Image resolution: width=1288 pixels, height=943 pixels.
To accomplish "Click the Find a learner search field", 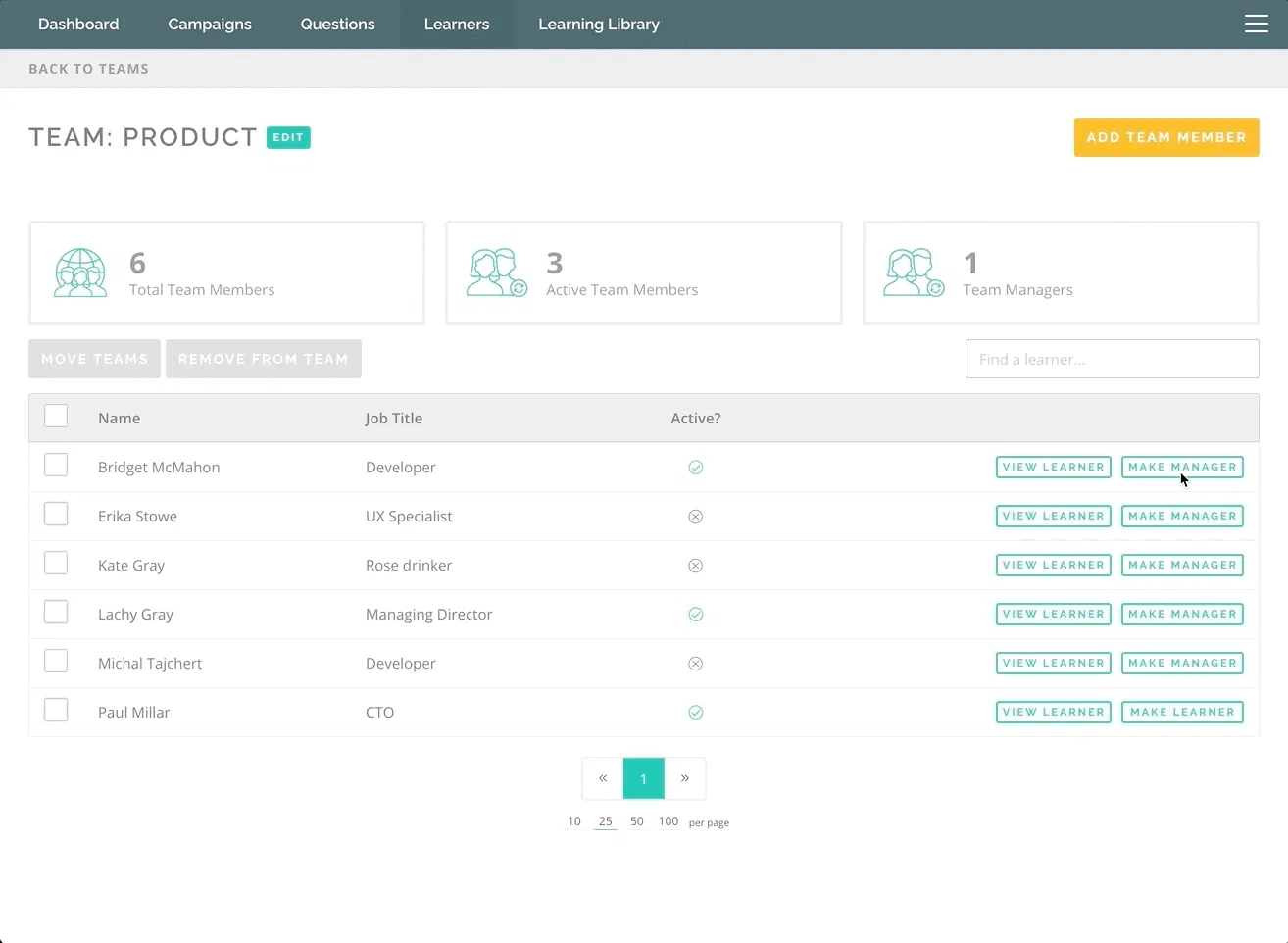I will click(1113, 359).
